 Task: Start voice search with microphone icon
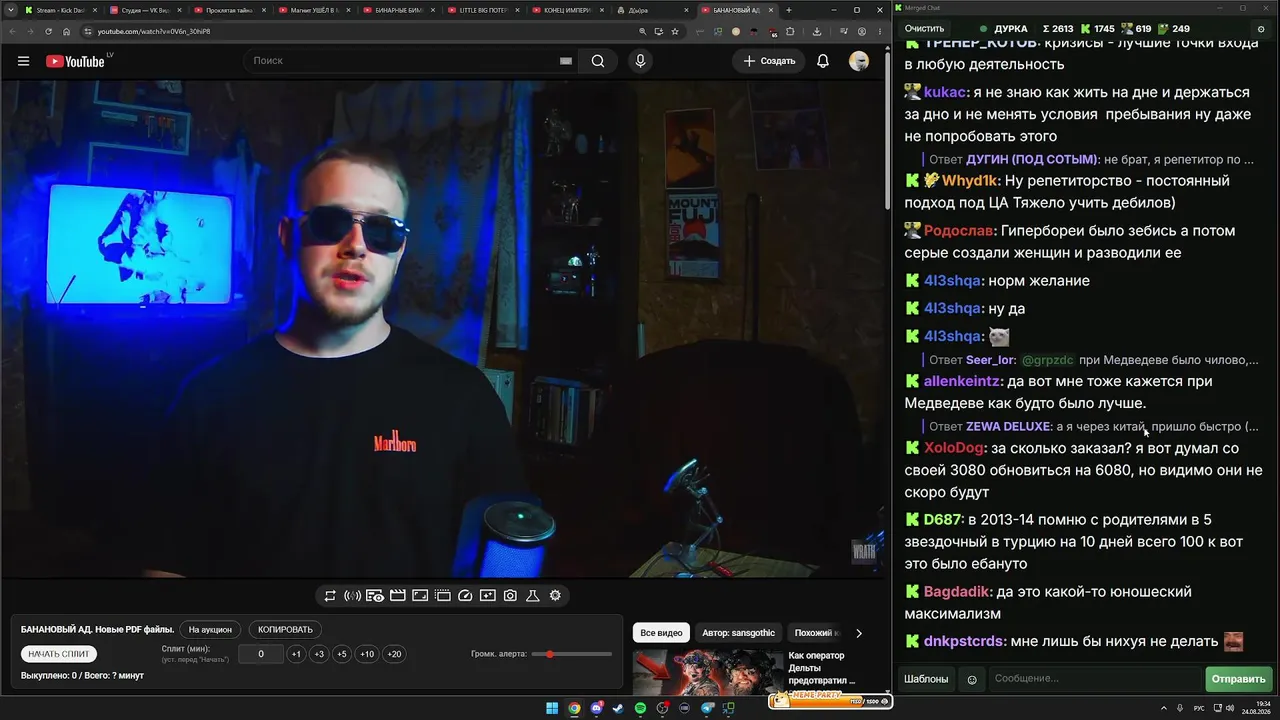pyautogui.click(x=641, y=61)
